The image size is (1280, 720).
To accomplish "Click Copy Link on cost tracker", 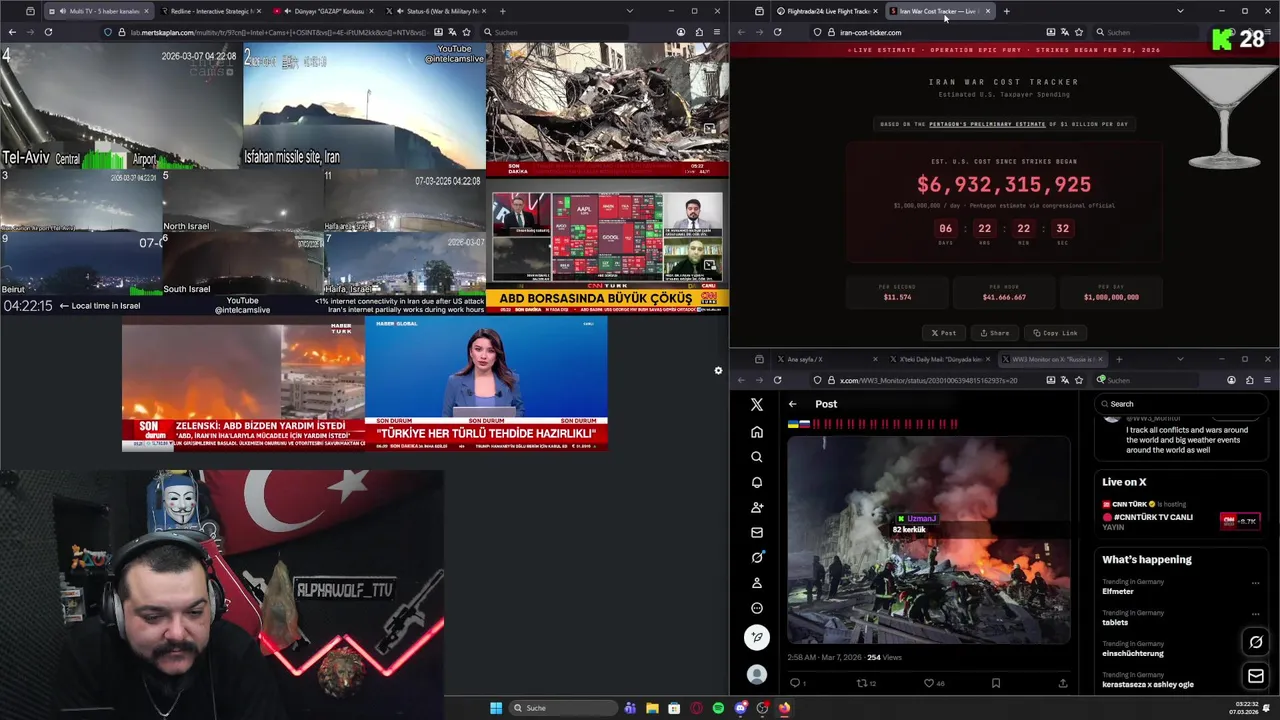I will point(1055,333).
